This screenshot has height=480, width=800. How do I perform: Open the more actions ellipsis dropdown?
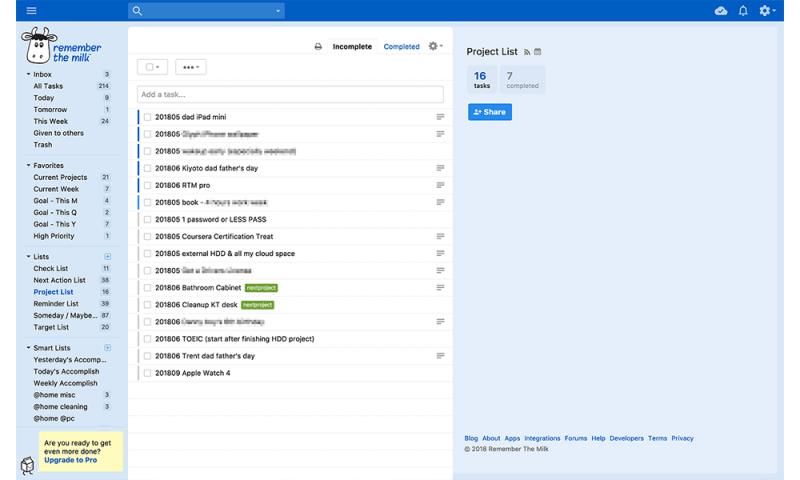pyautogui.click(x=190, y=67)
